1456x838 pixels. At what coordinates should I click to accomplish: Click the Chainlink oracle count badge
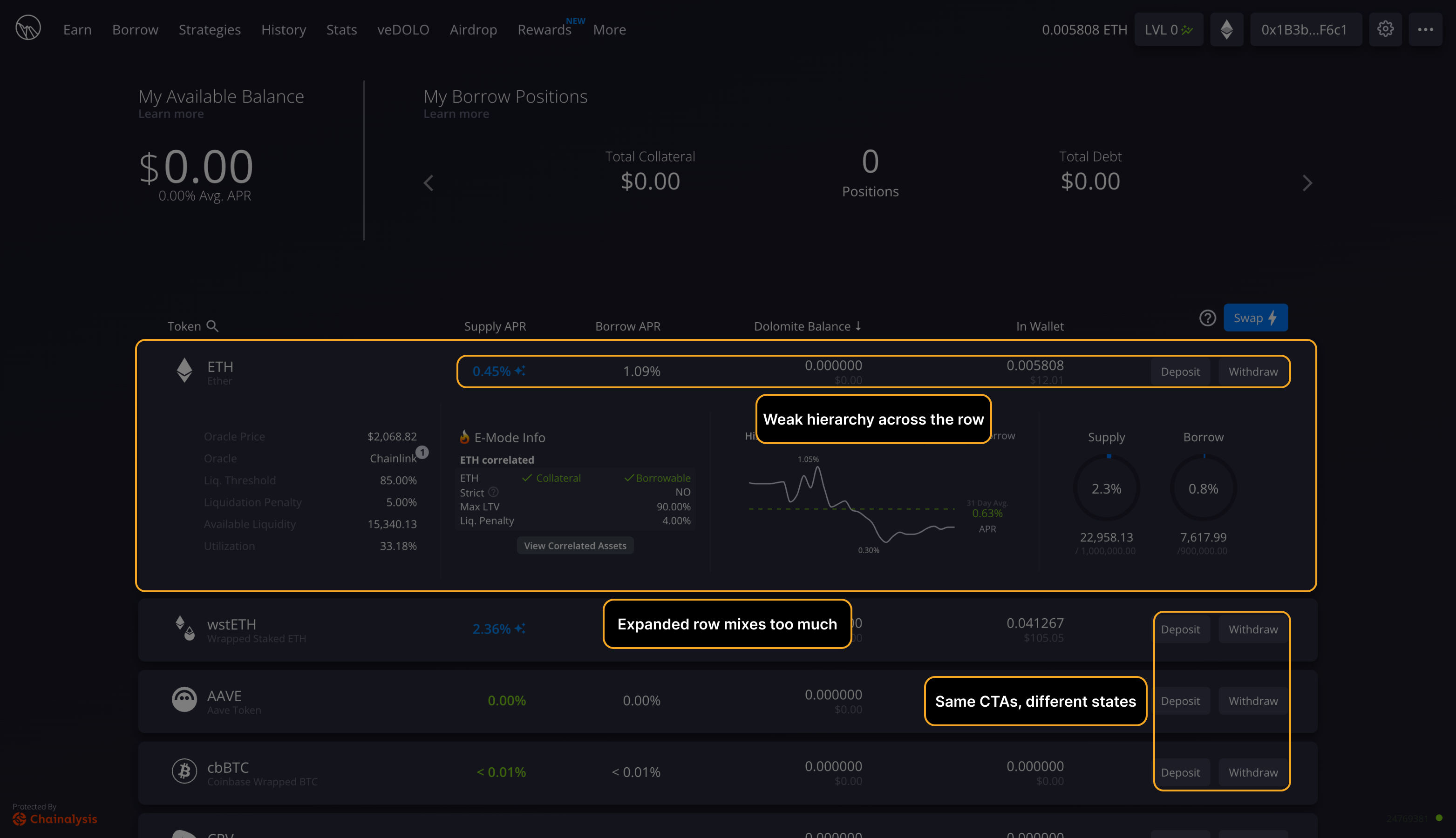422,452
